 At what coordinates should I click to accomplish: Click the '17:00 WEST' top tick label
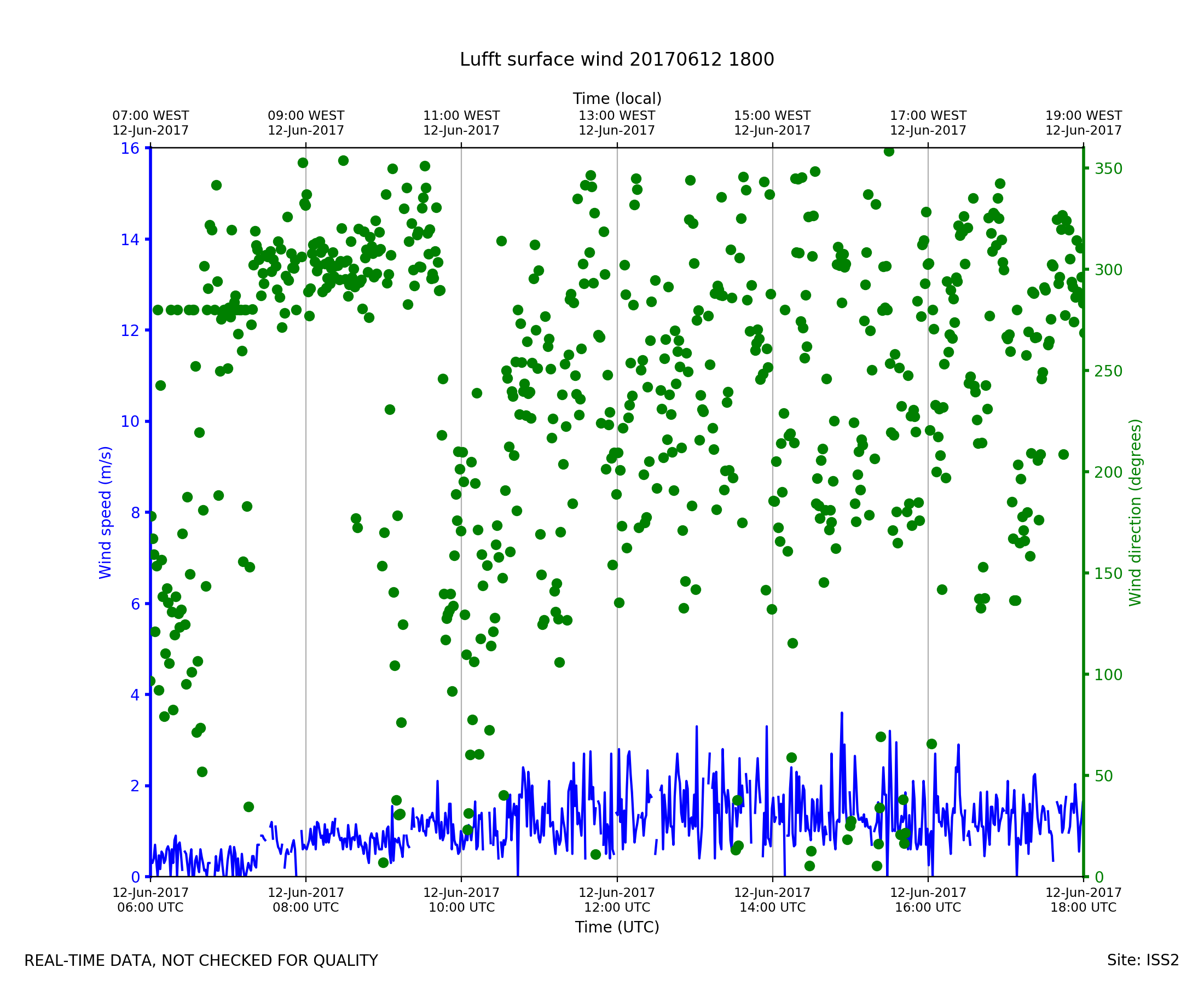(928, 116)
